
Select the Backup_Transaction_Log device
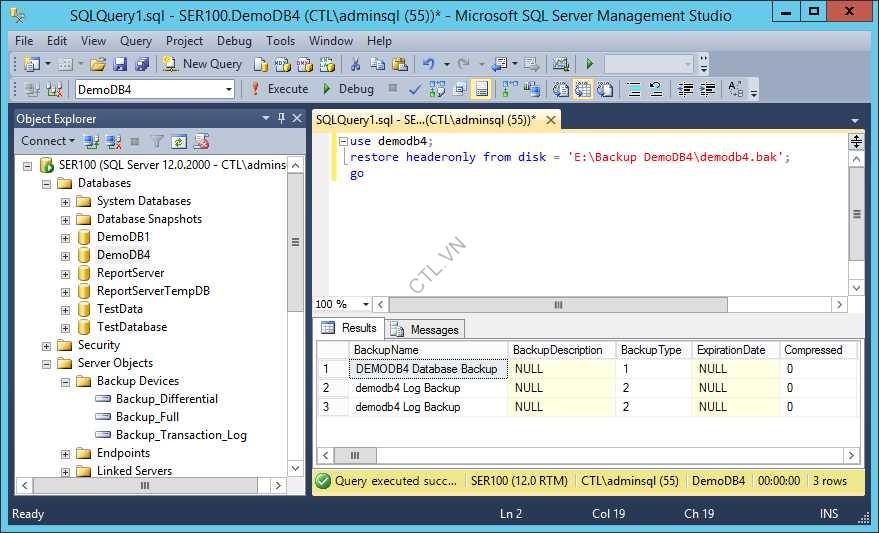coord(181,435)
